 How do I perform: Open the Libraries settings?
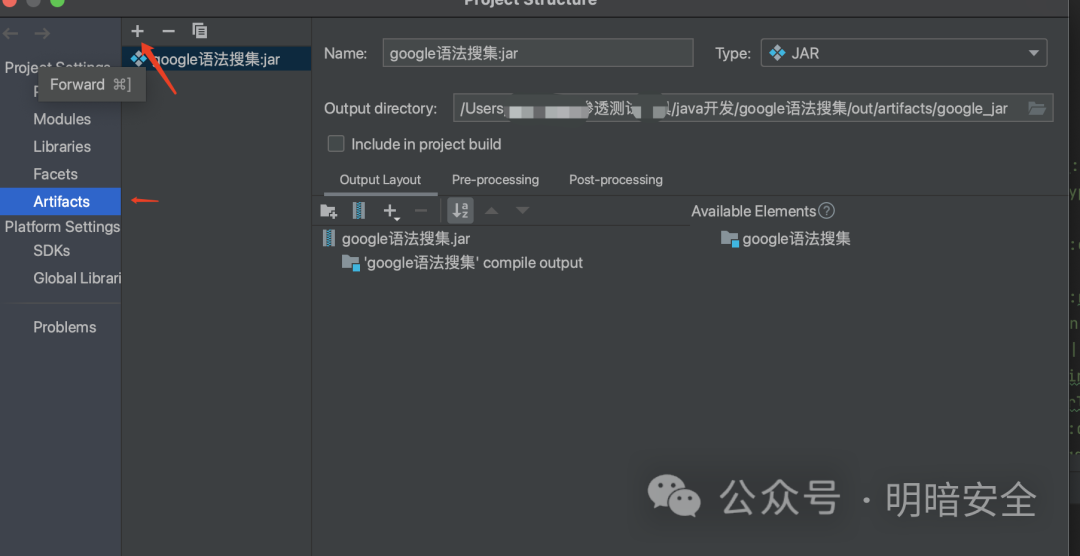62,147
